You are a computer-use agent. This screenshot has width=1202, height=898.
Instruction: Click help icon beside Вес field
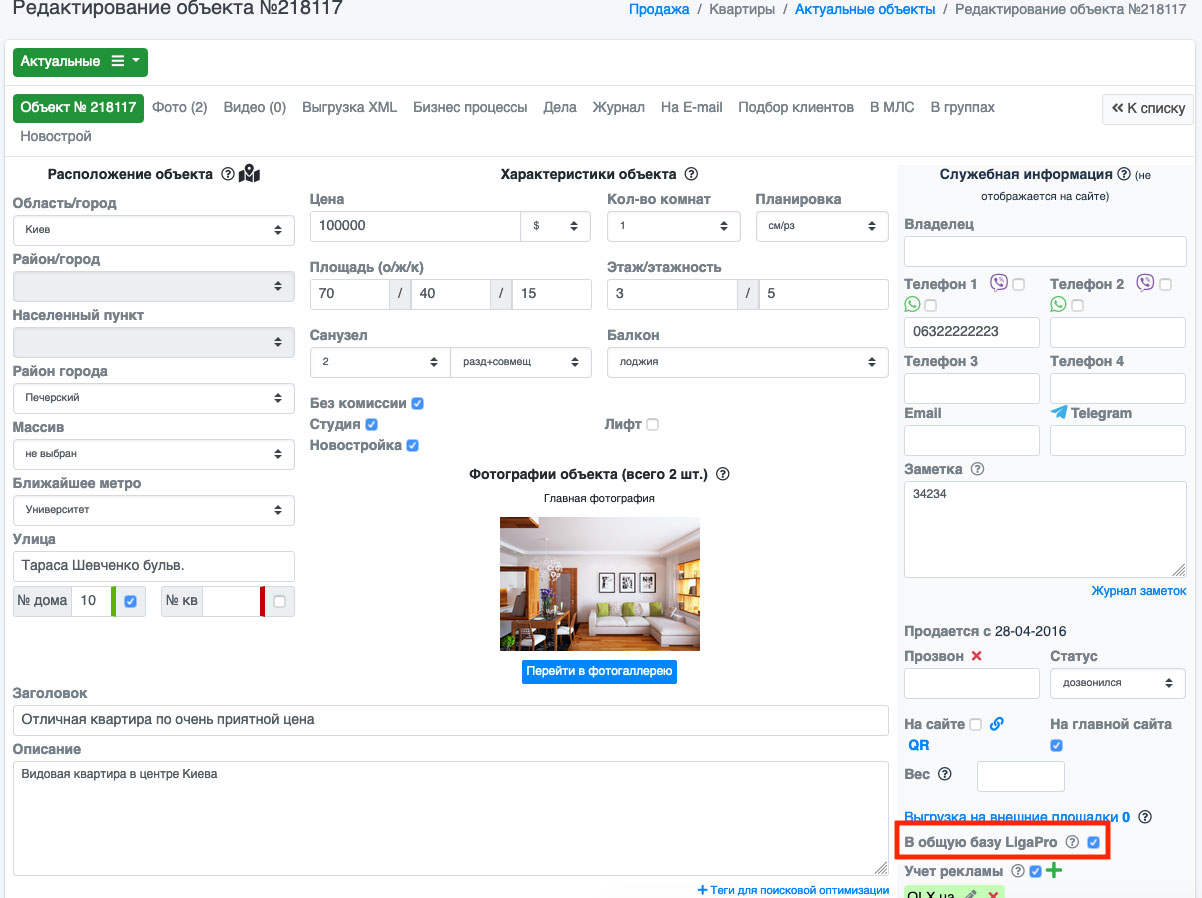[944, 774]
